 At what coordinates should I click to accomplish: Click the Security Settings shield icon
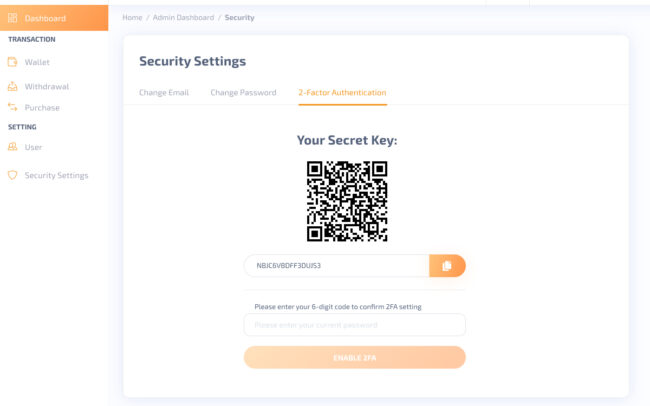coord(12,175)
